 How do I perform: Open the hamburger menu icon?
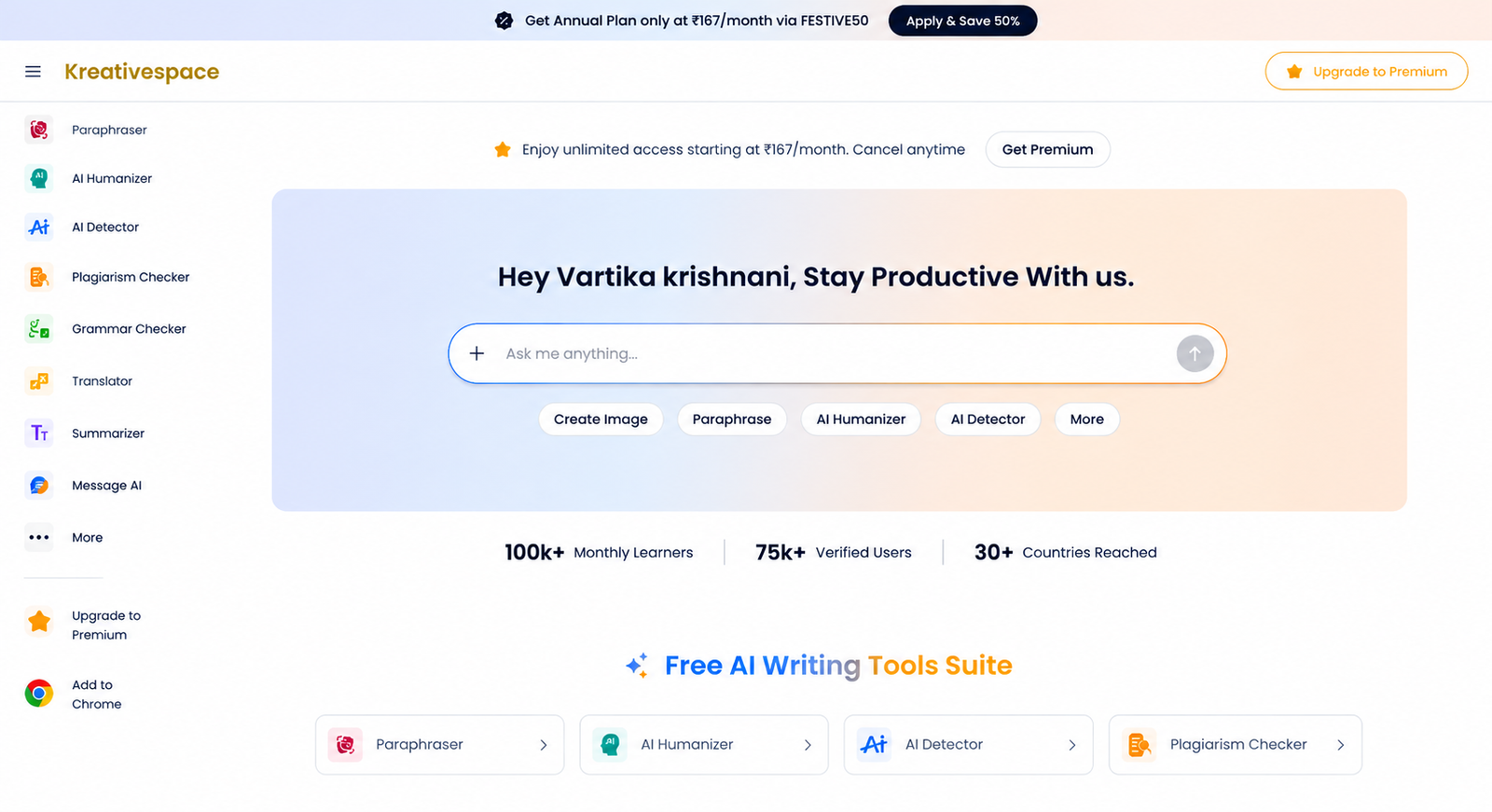click(33, 72)
